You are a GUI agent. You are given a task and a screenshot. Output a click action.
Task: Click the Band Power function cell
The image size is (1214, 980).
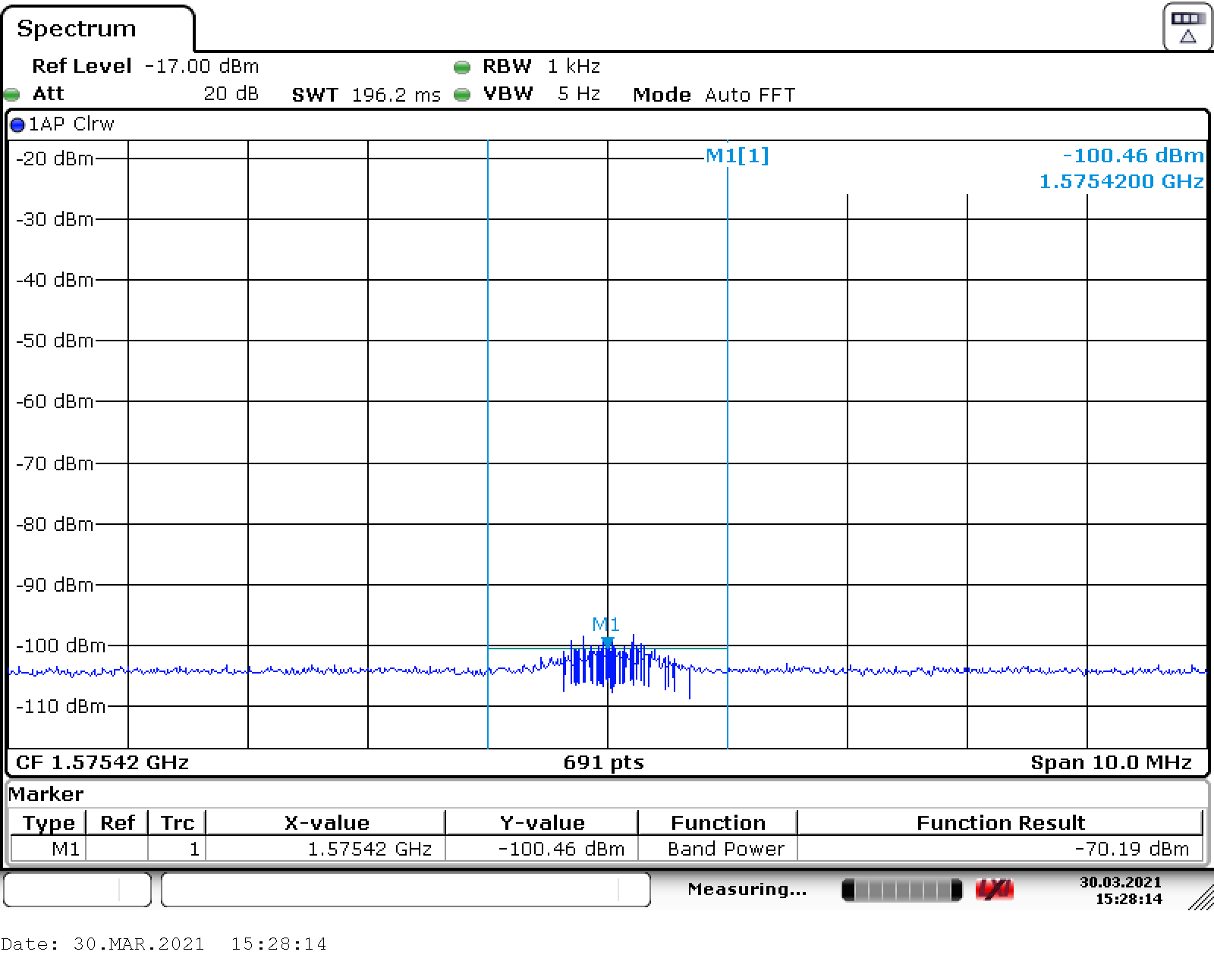coord(725,849)
